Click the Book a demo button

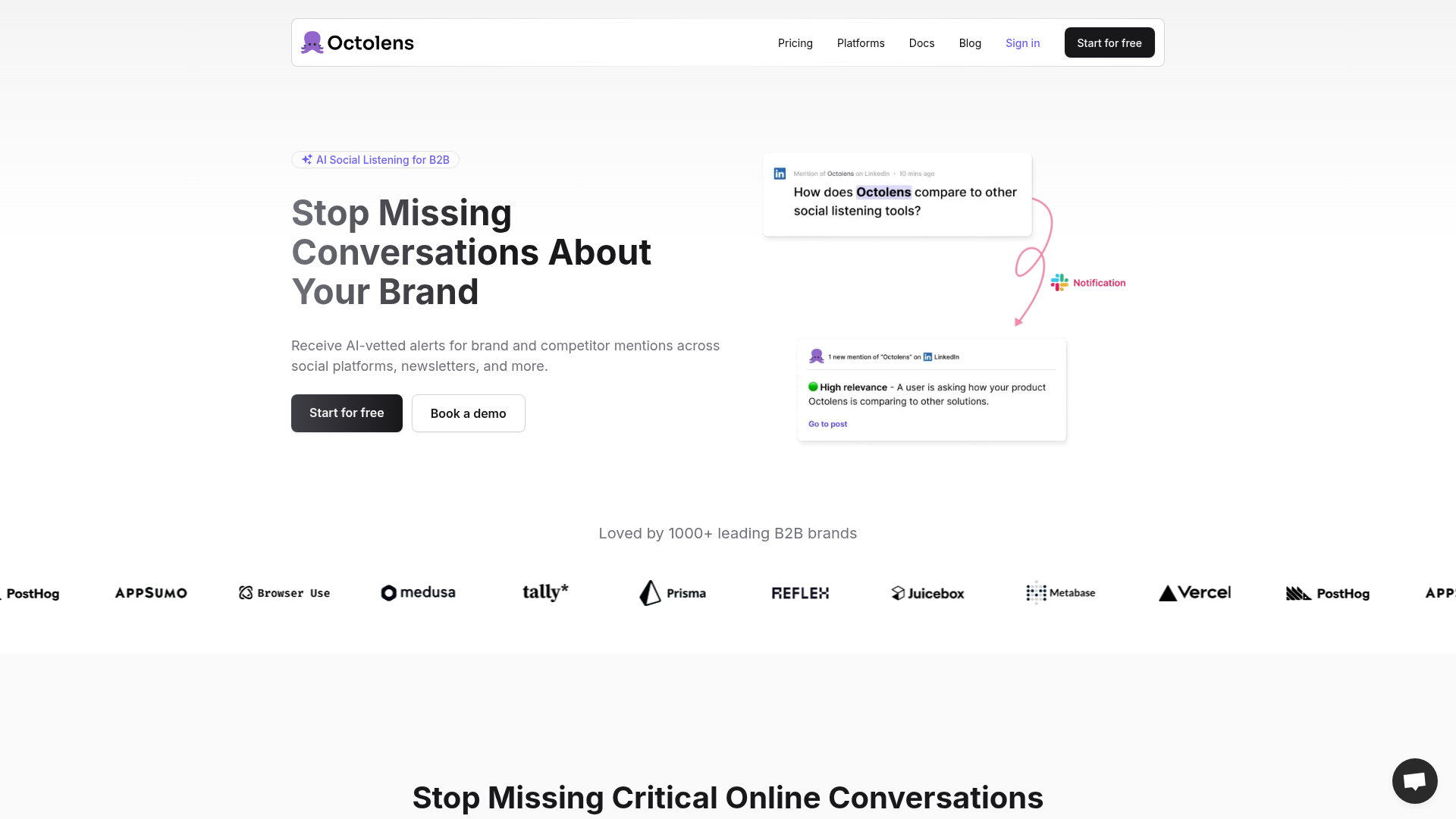(468, 413)
